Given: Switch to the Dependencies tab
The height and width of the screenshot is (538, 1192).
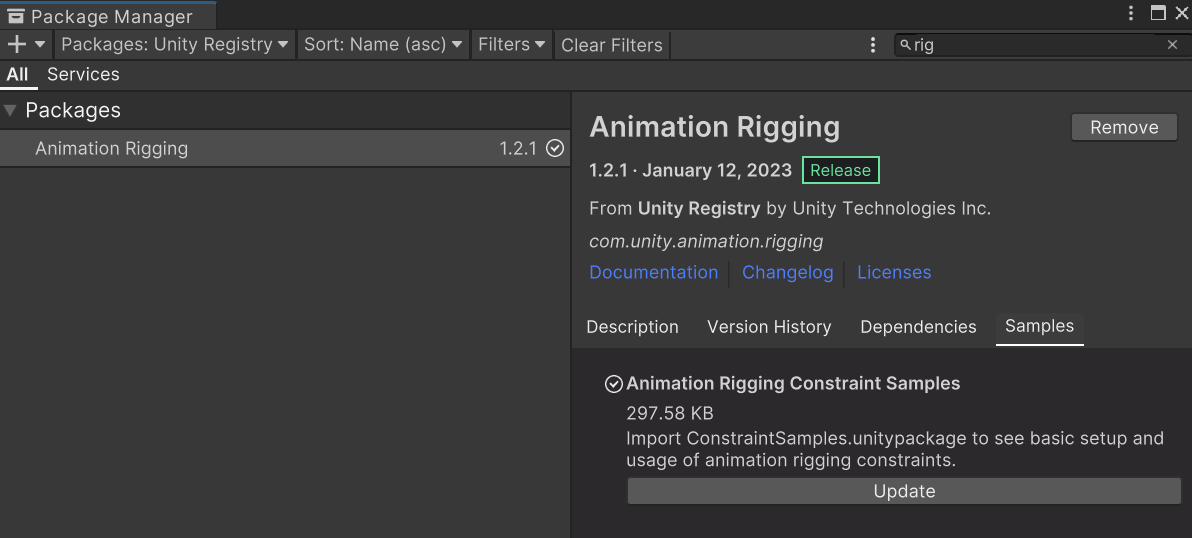Looking at the screenshot, I should (918, 327).
